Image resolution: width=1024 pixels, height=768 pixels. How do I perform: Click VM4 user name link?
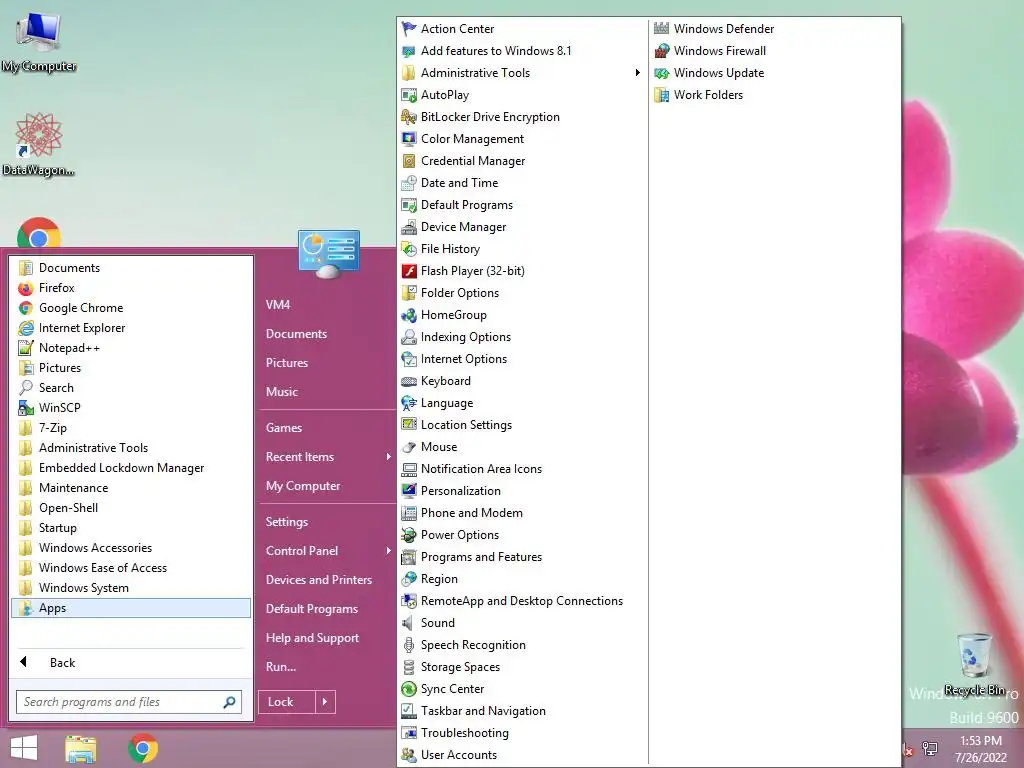click(x=278, y=305)
